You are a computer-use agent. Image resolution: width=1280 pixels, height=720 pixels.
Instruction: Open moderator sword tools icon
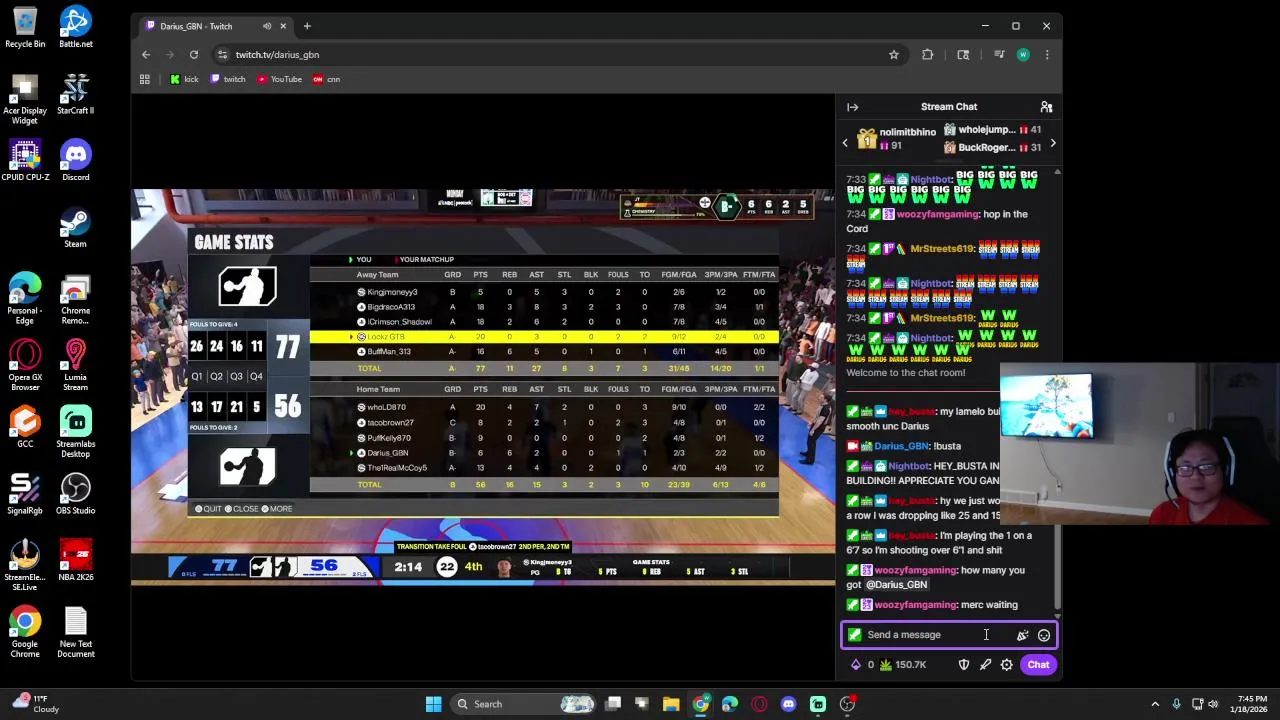pos(985,665)
